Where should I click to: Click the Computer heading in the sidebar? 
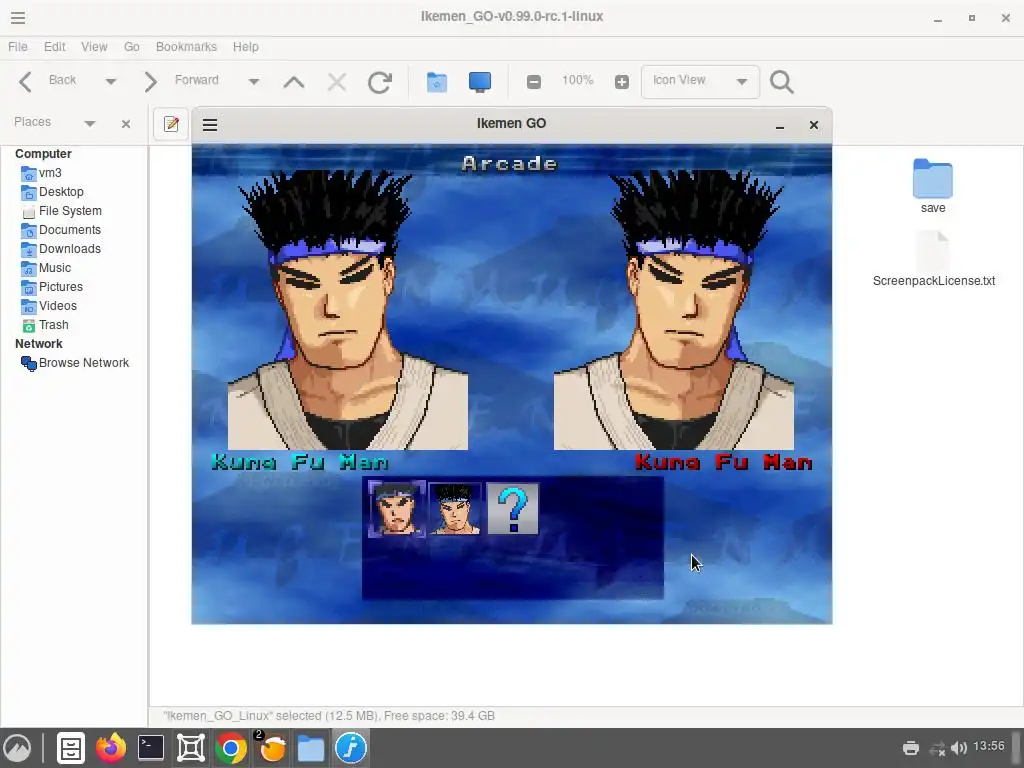coord(43,154)
